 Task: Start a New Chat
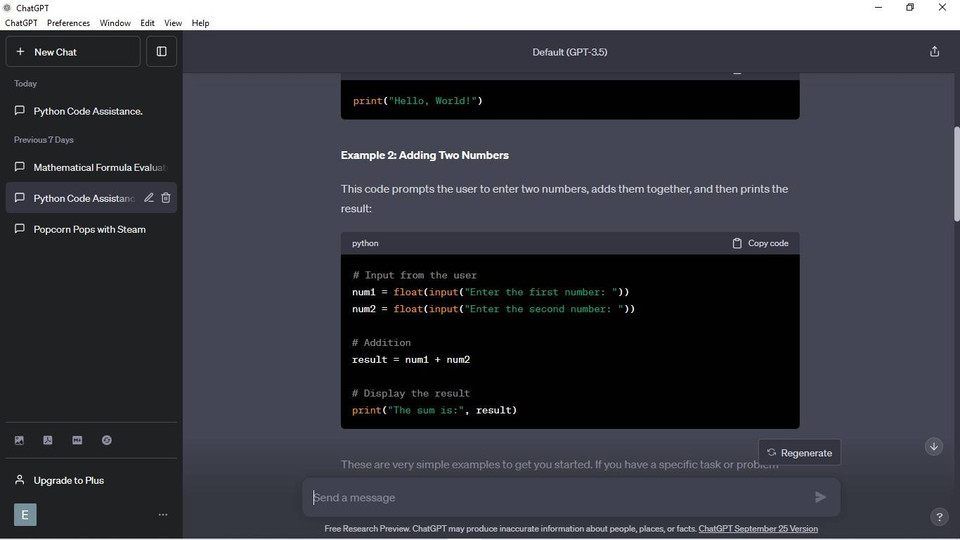click(x=73, y=52)
